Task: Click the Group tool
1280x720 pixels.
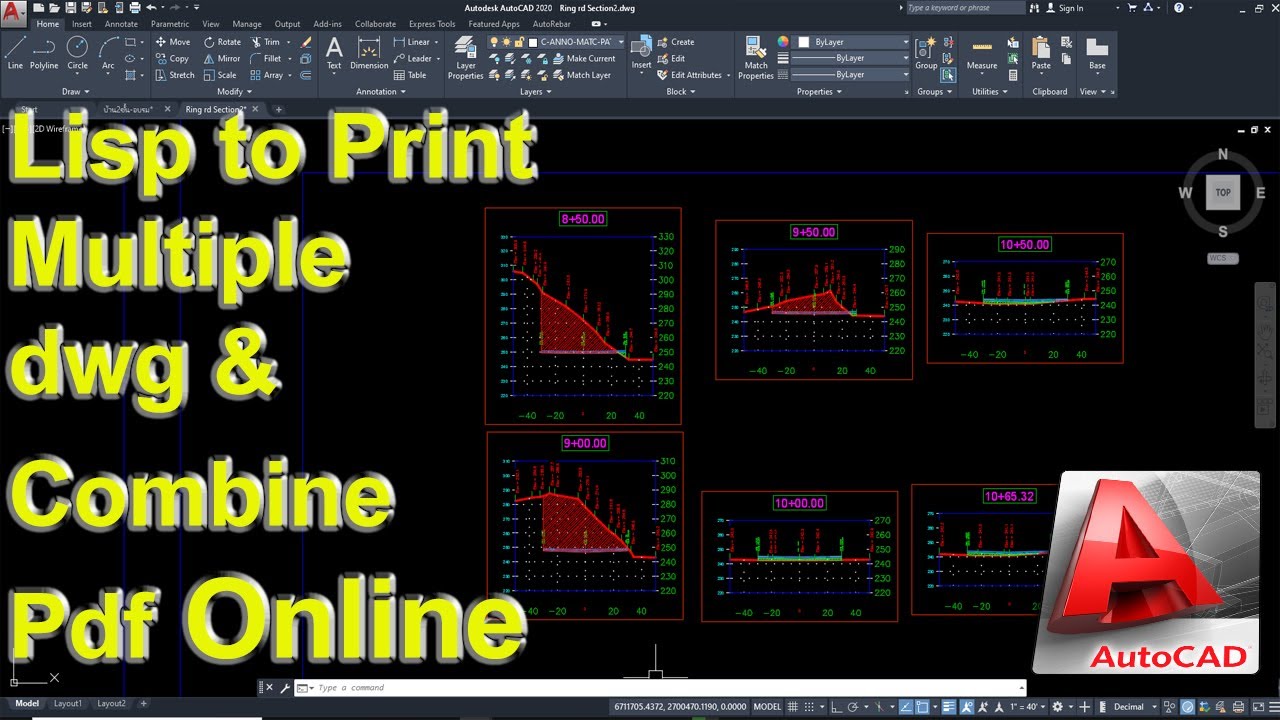Action: click(926, 53)
